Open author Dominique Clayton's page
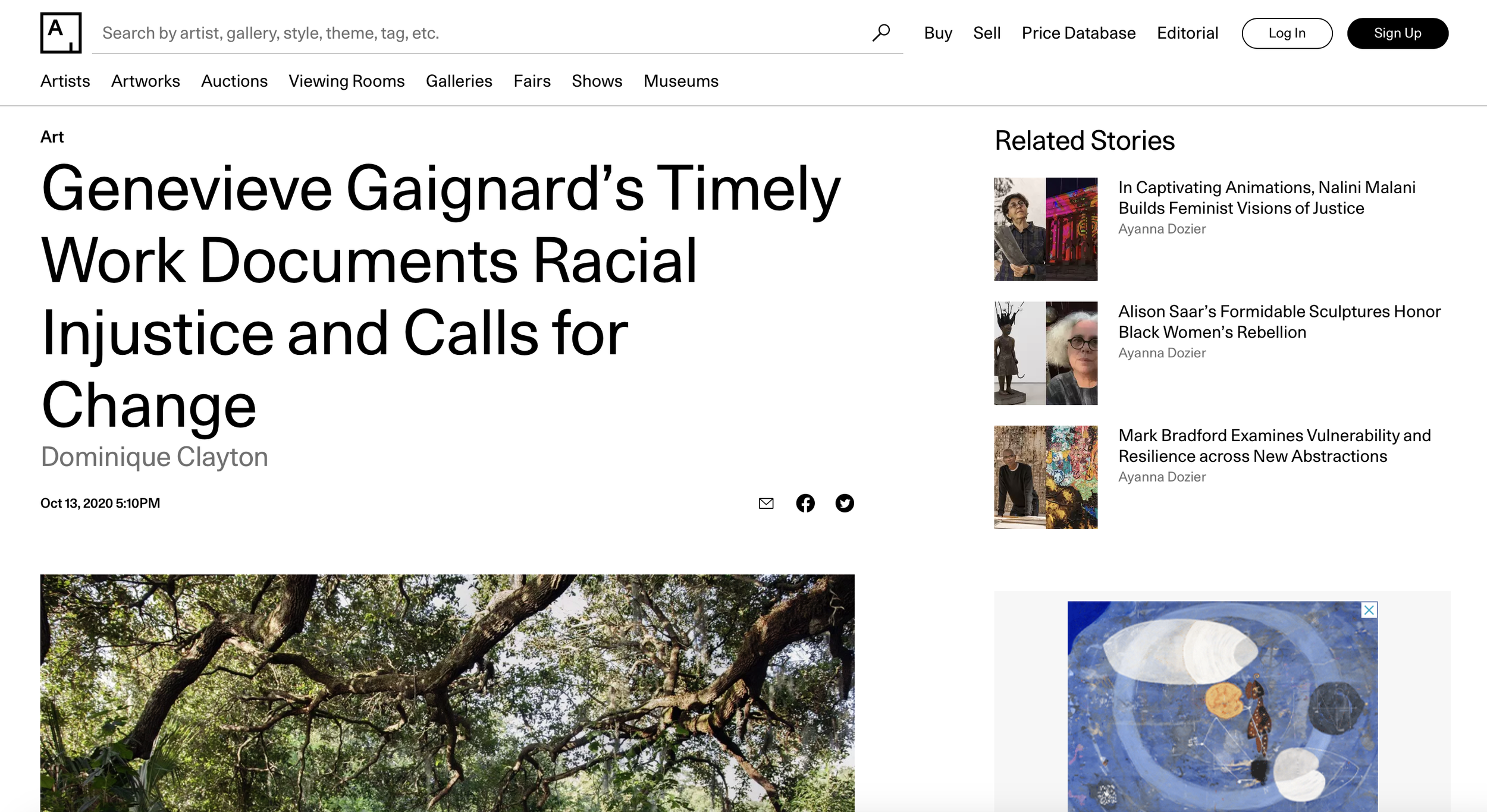The height and width of the screenshot is (812, 1487). pos(155,457)
